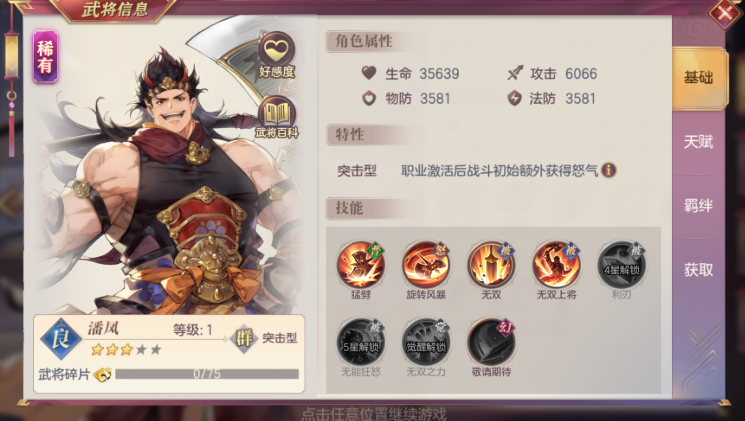
Task: Switch to the 天赋 tab
Action: click(698, 142)
